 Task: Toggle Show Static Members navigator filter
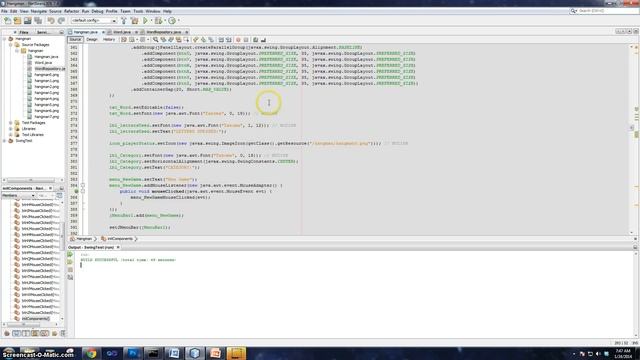pyautogui.click(x=26, y=333)
